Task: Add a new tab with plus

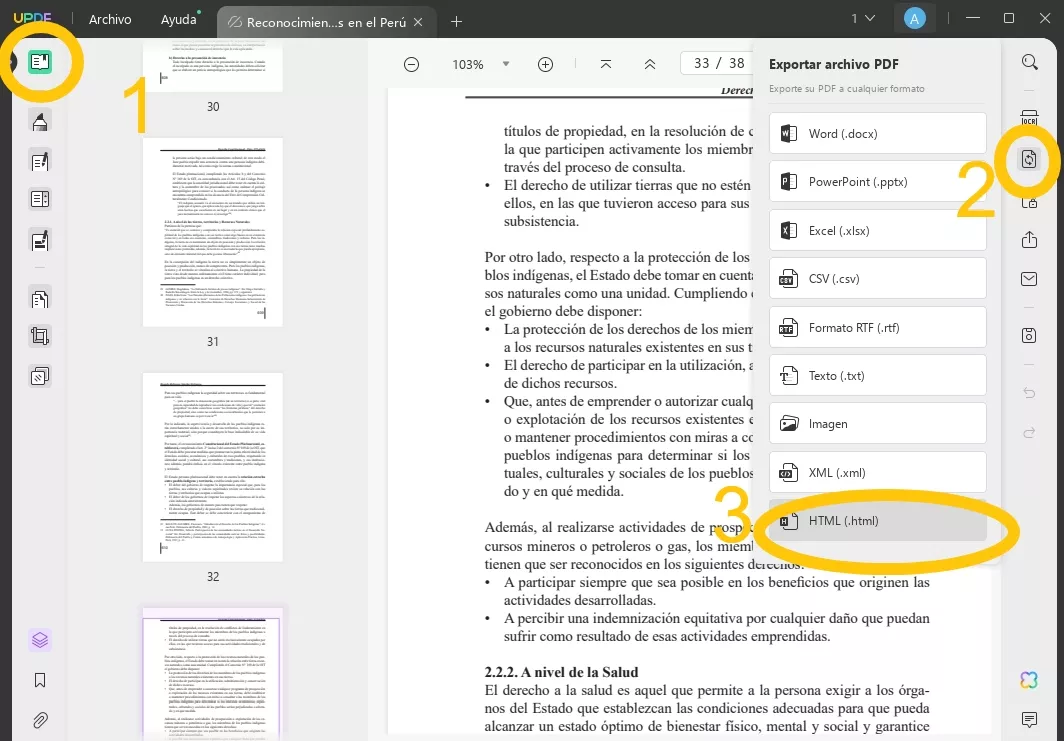Action: 457,22
